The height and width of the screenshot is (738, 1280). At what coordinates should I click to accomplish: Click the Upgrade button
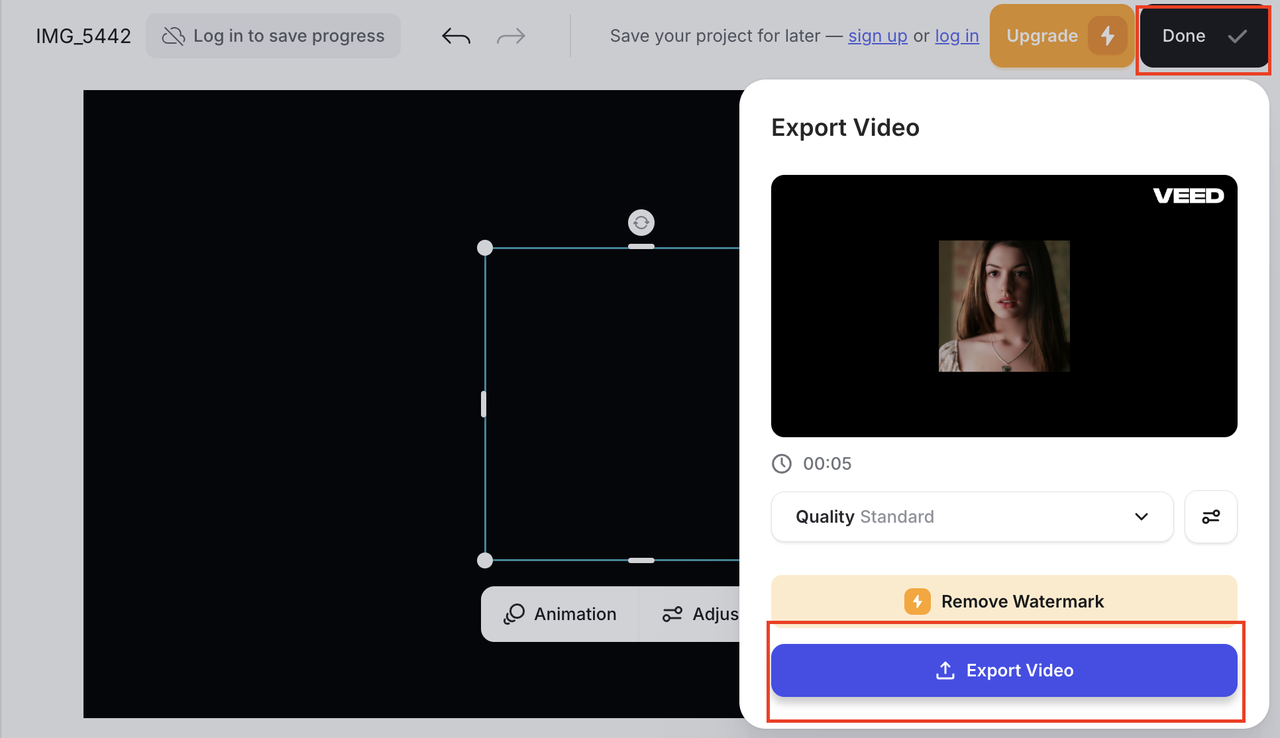(1062, 36)
